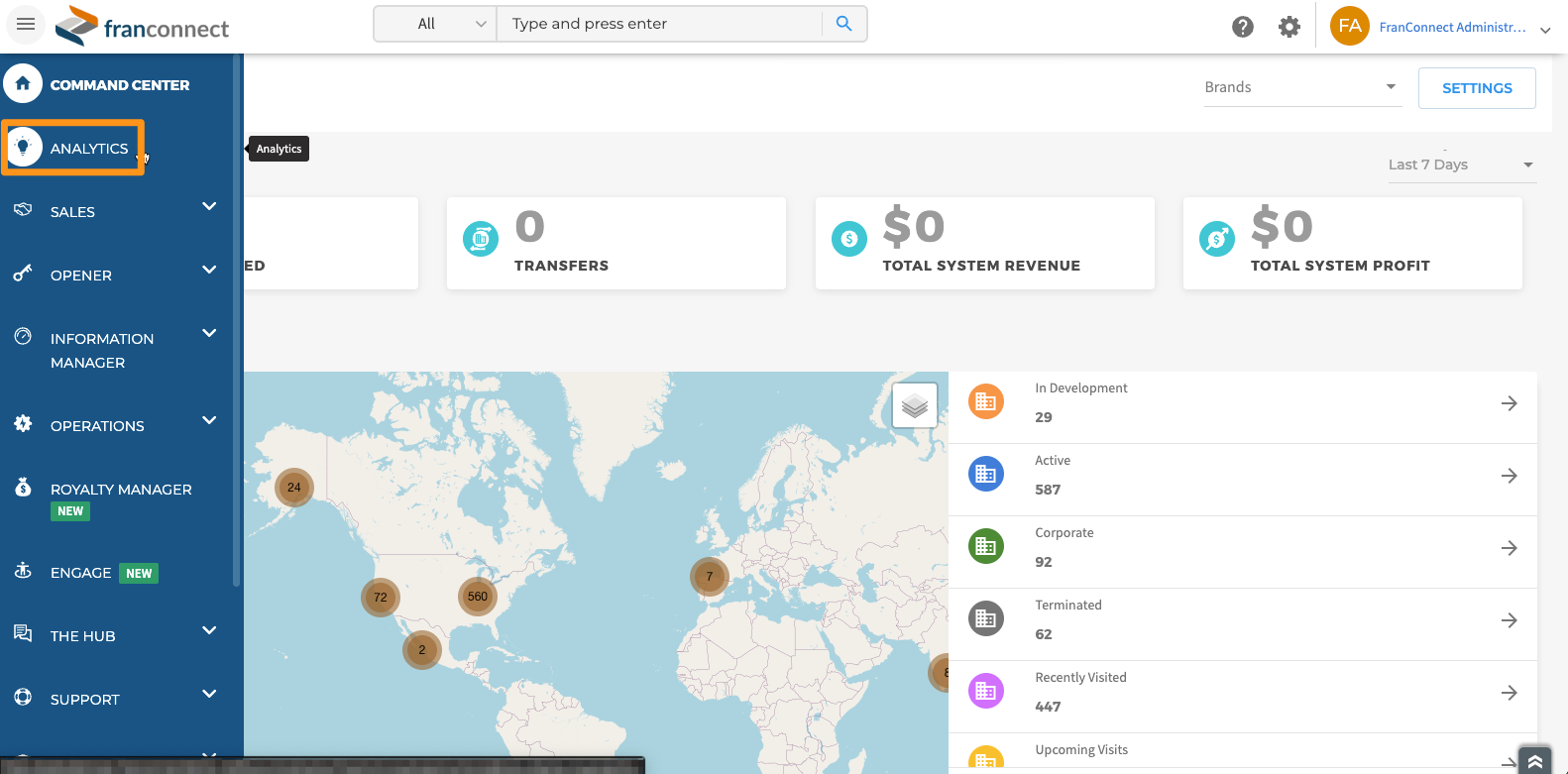The width and height of the screenshot is (1568, 774).
Task: Click the In Development orange building icon
Action: coord(986,401)
